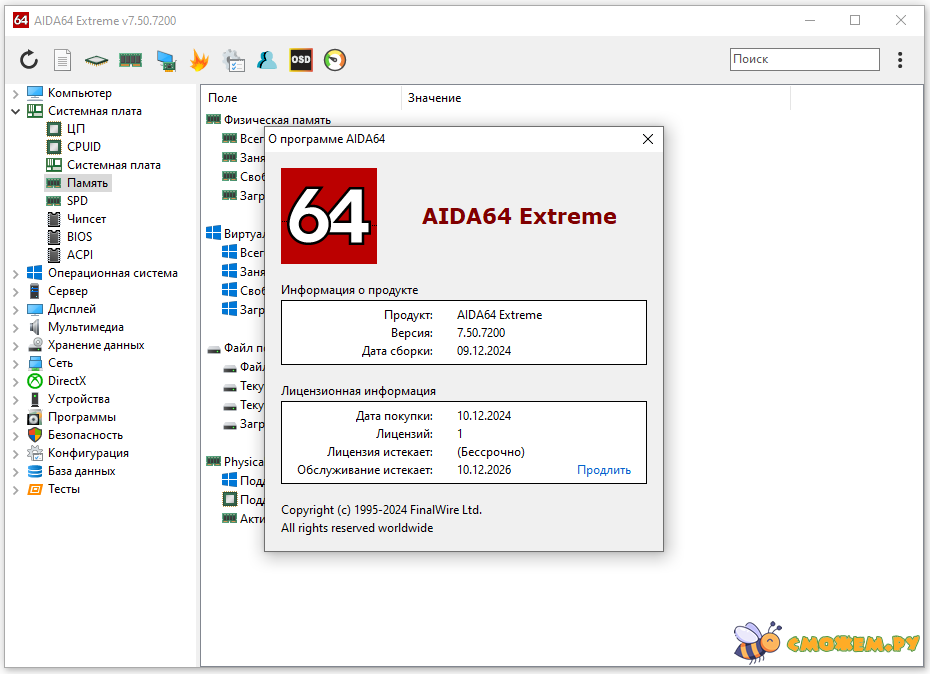Click the База данных database icon

coord(35,471)
